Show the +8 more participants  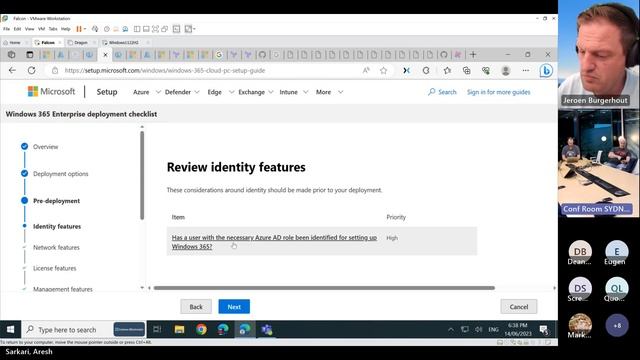(617, 325)
